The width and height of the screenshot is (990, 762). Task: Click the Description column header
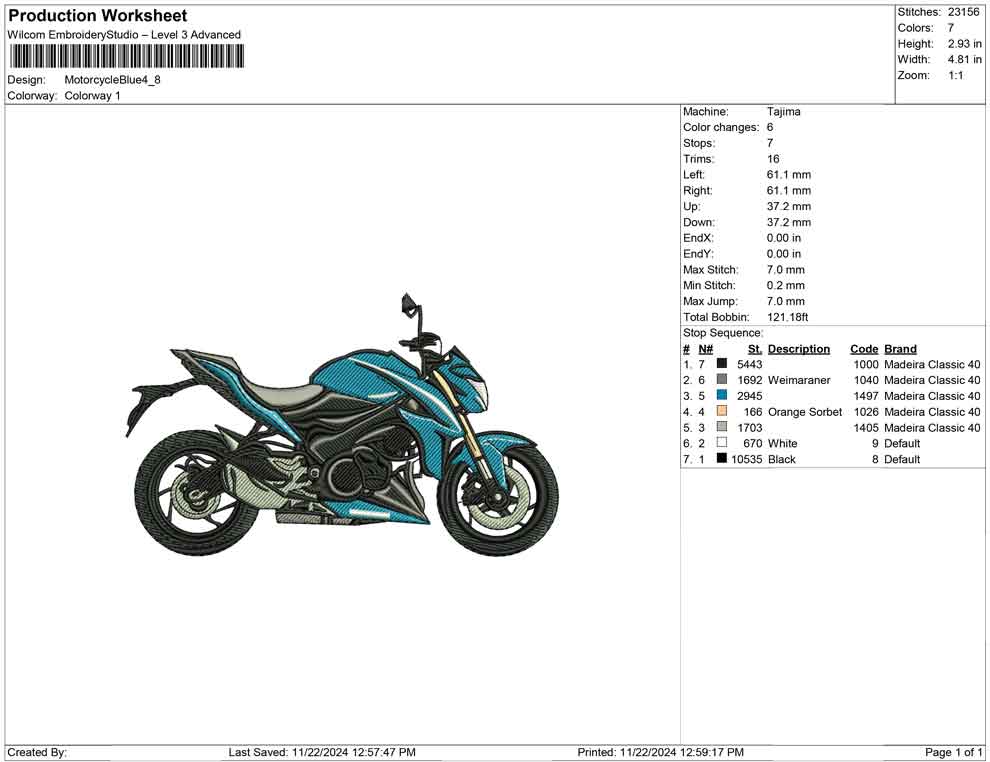point(800,348)
